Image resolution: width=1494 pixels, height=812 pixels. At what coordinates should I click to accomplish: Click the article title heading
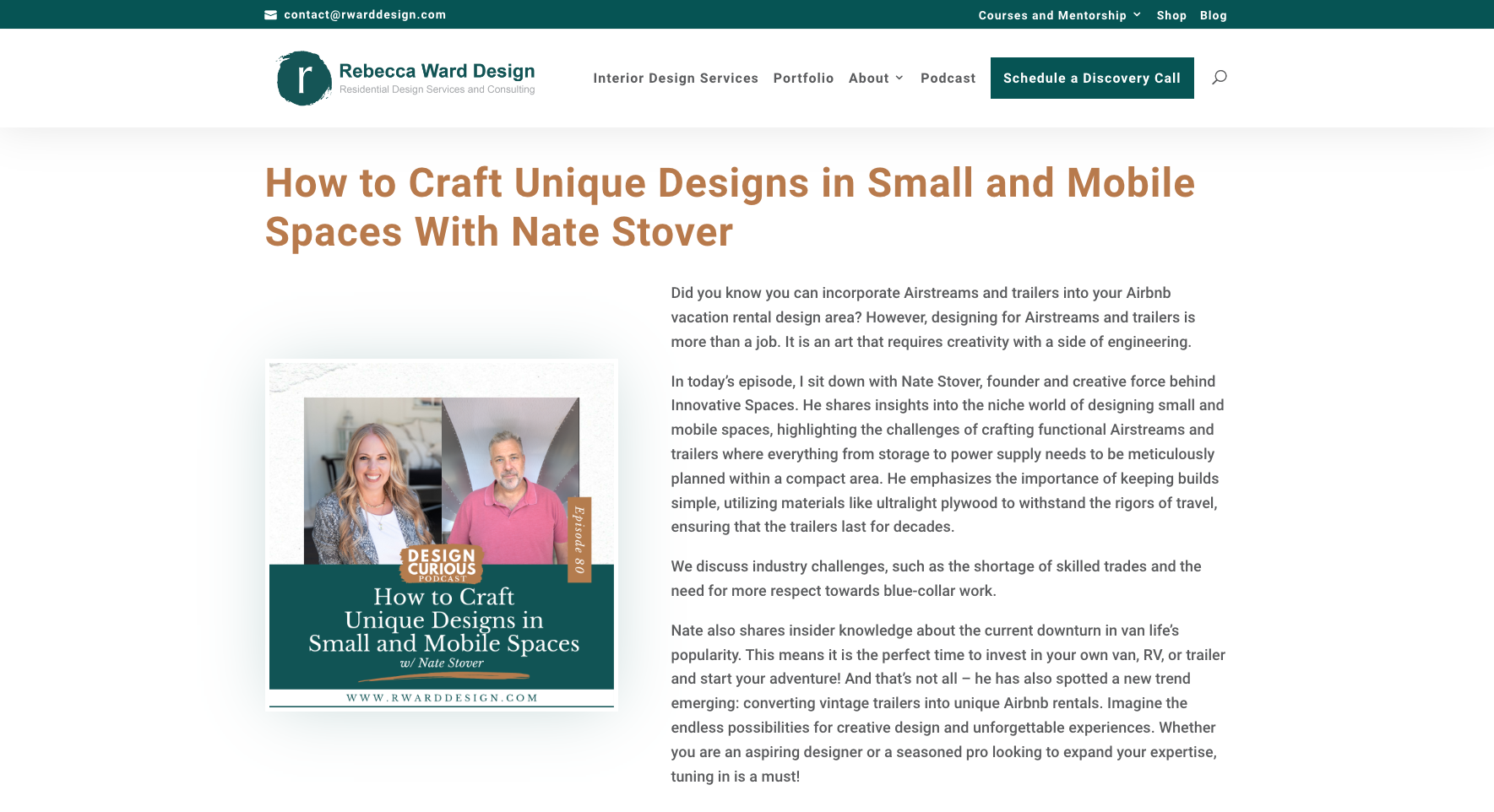(x=730, y=208)
